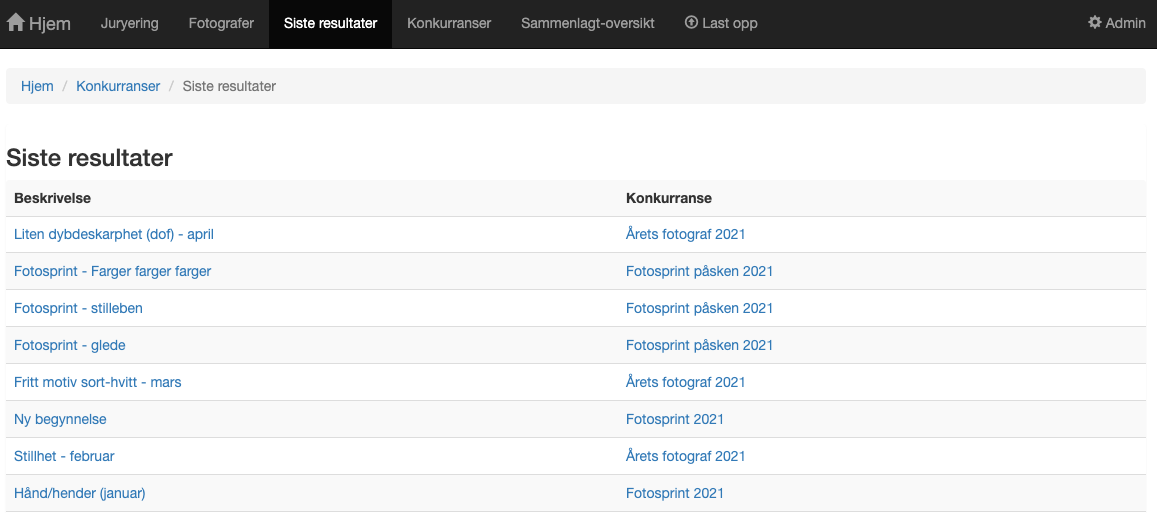Open the Hånd/hender (januar) result
This screenshot has height=513, width=1157.
pos(80,493)
